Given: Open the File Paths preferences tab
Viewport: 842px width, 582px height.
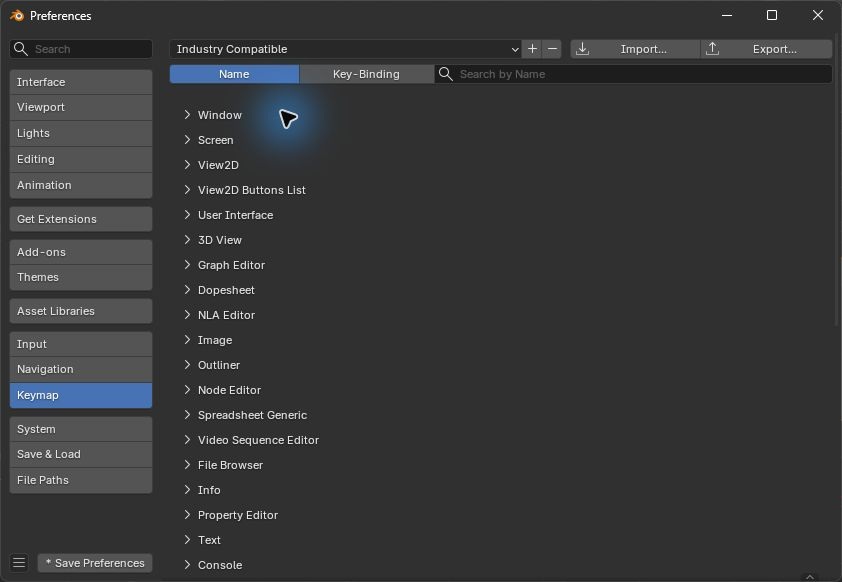Looking at the screenshot, I should coord(81,480).
